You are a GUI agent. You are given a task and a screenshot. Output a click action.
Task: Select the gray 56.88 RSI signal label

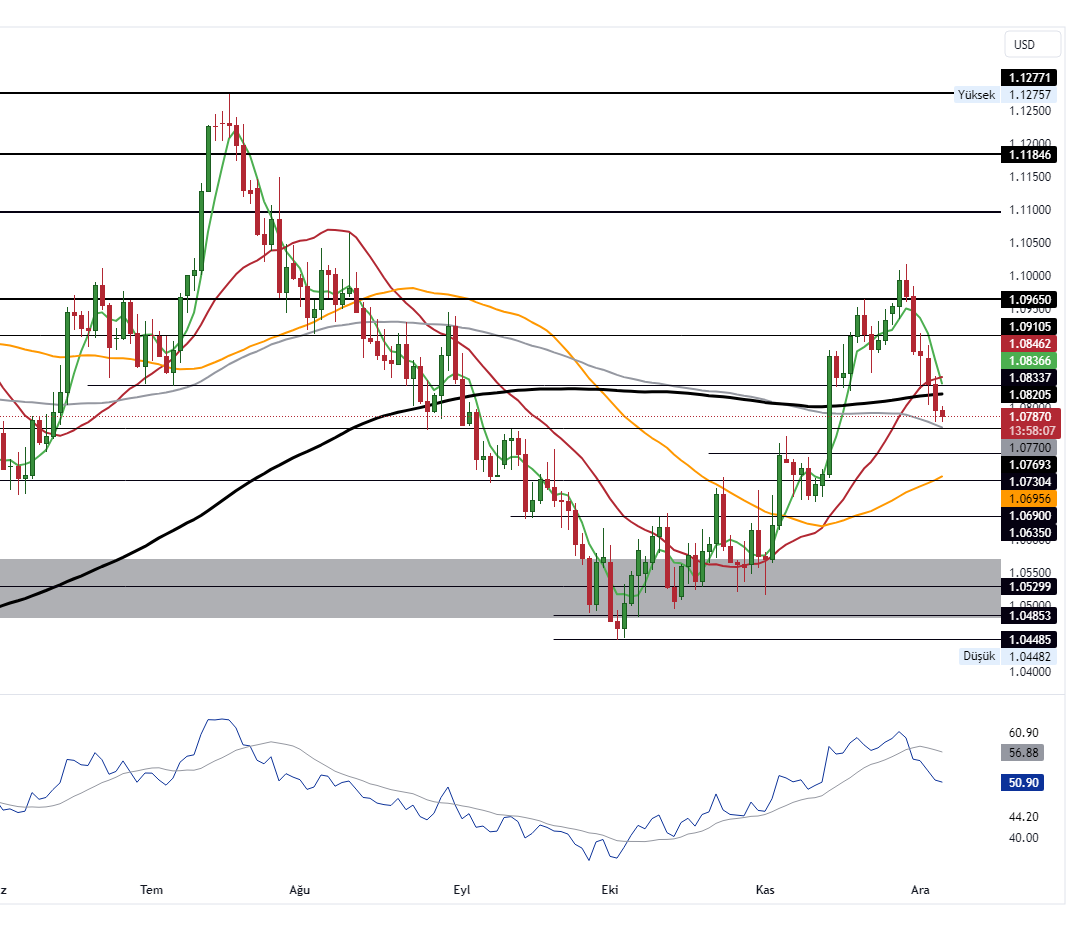tap(1022, 753)
